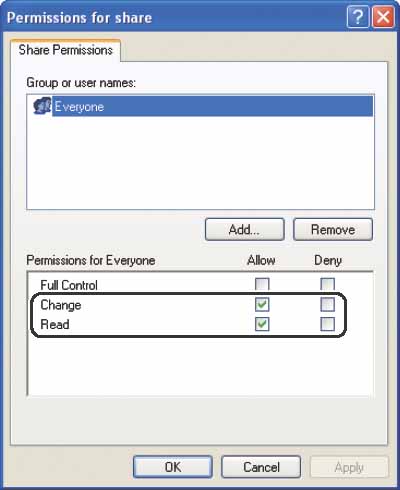This screenshot has width=400, height=490.
Task: Uncheck Allow for Change permission
Action: (262, 304)
